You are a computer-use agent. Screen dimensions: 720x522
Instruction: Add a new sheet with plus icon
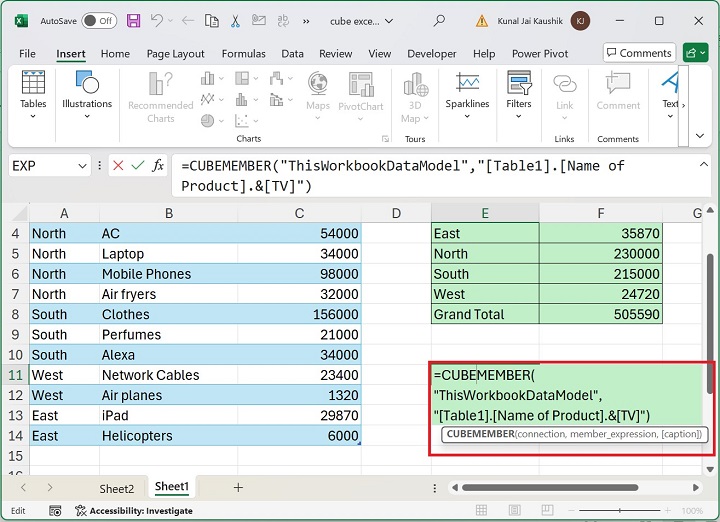[238, 487]
